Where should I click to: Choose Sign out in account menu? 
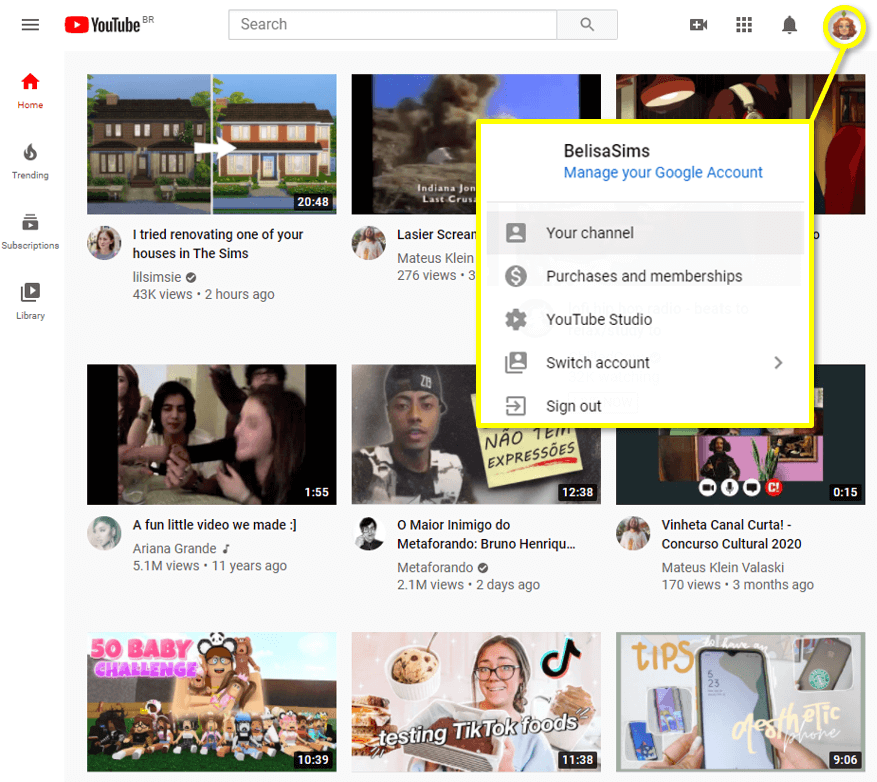(x=573, y=406)
